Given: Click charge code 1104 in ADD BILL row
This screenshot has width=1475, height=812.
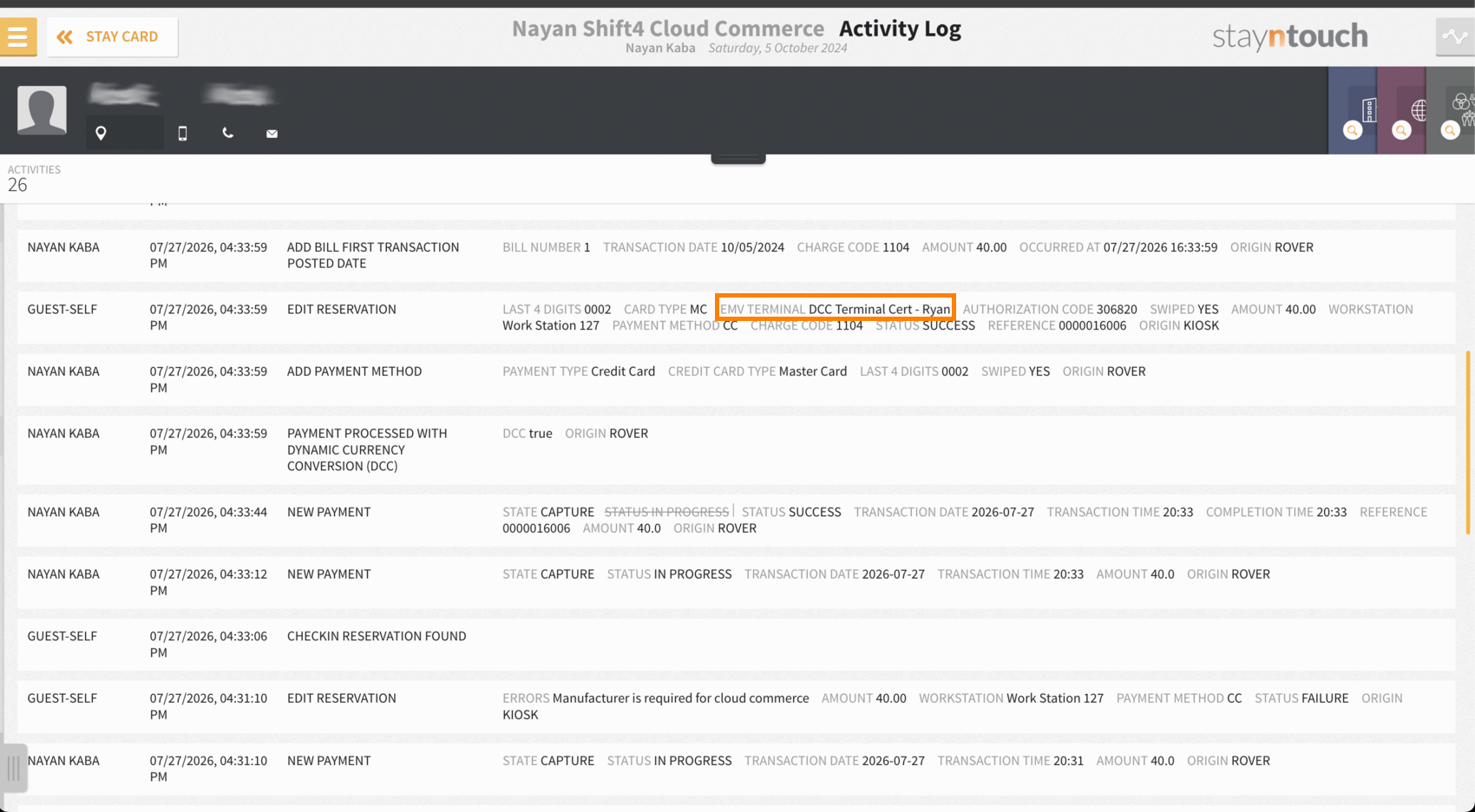Looking at the screenshot, I should click(895, 247).
